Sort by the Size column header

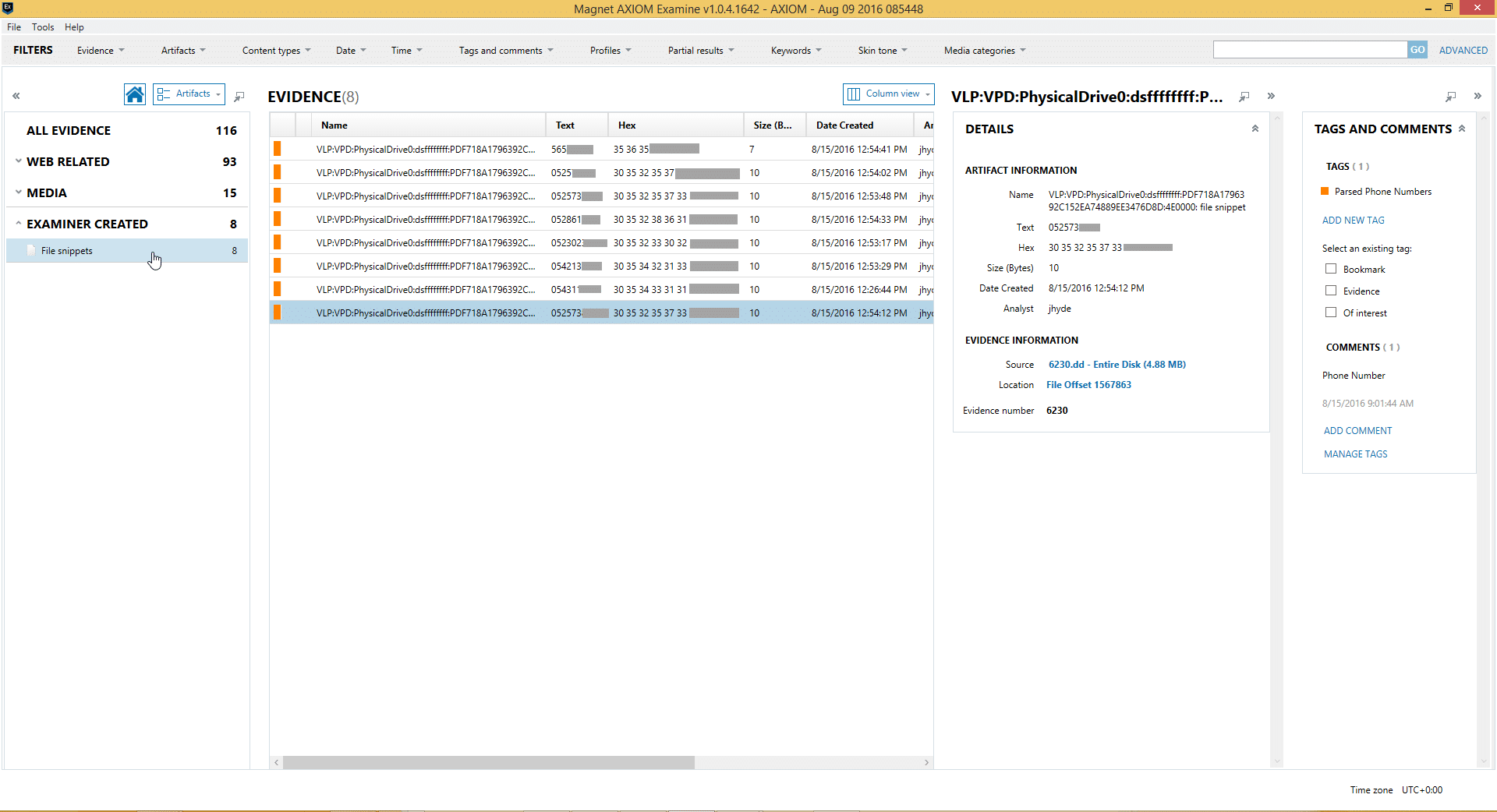pos(775,125)
